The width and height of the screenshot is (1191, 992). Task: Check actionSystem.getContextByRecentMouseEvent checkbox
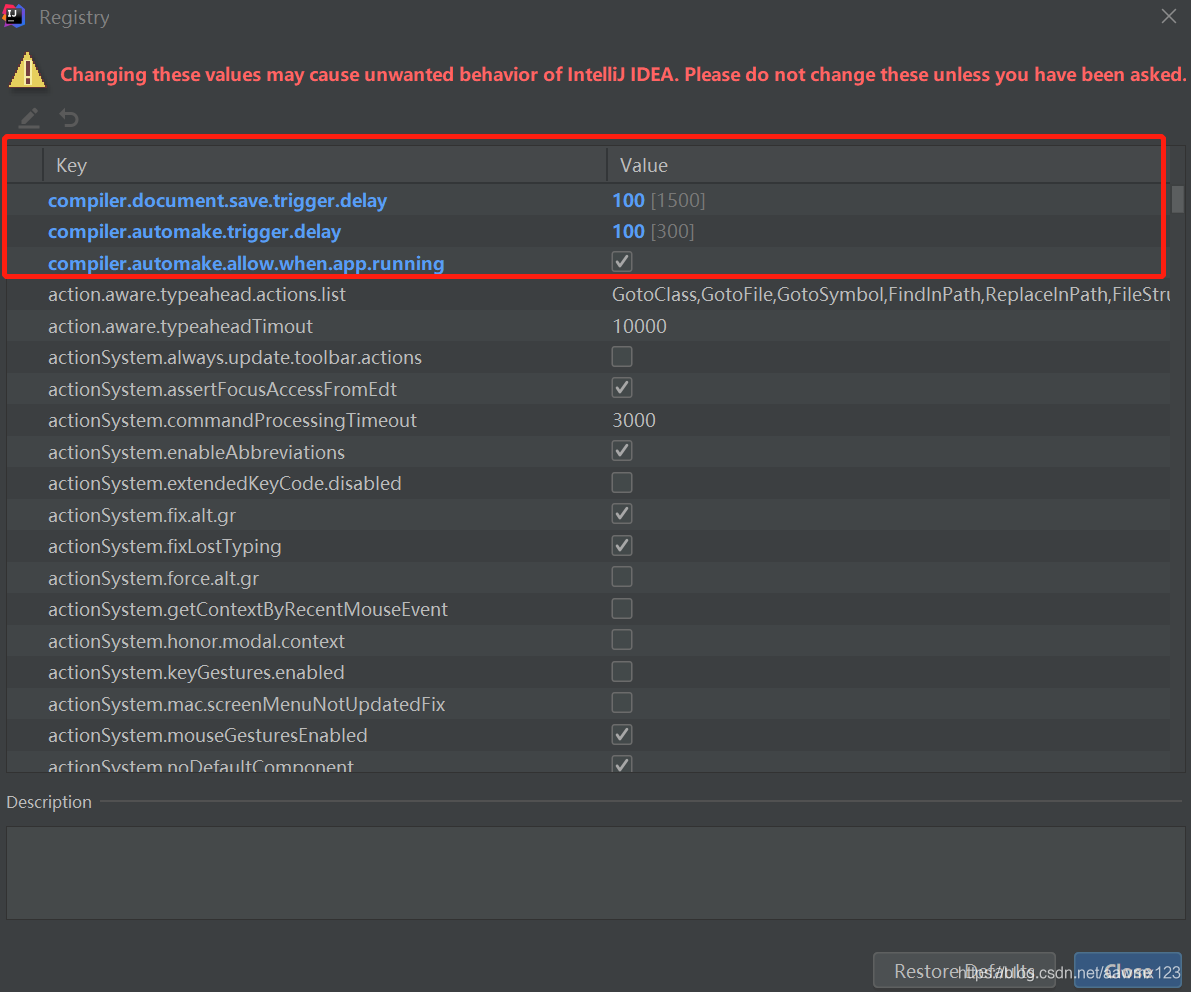(622, 608)
